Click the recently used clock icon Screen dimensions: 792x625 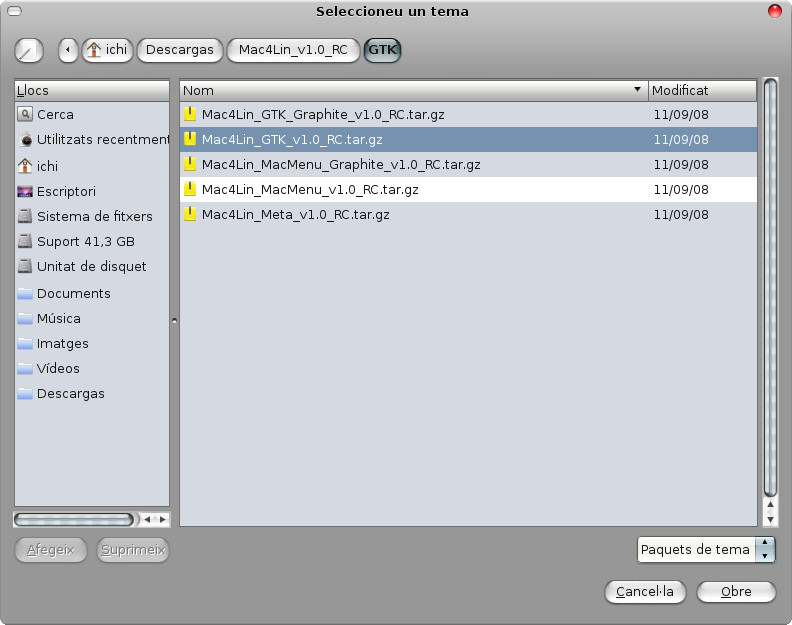[25, 139]
